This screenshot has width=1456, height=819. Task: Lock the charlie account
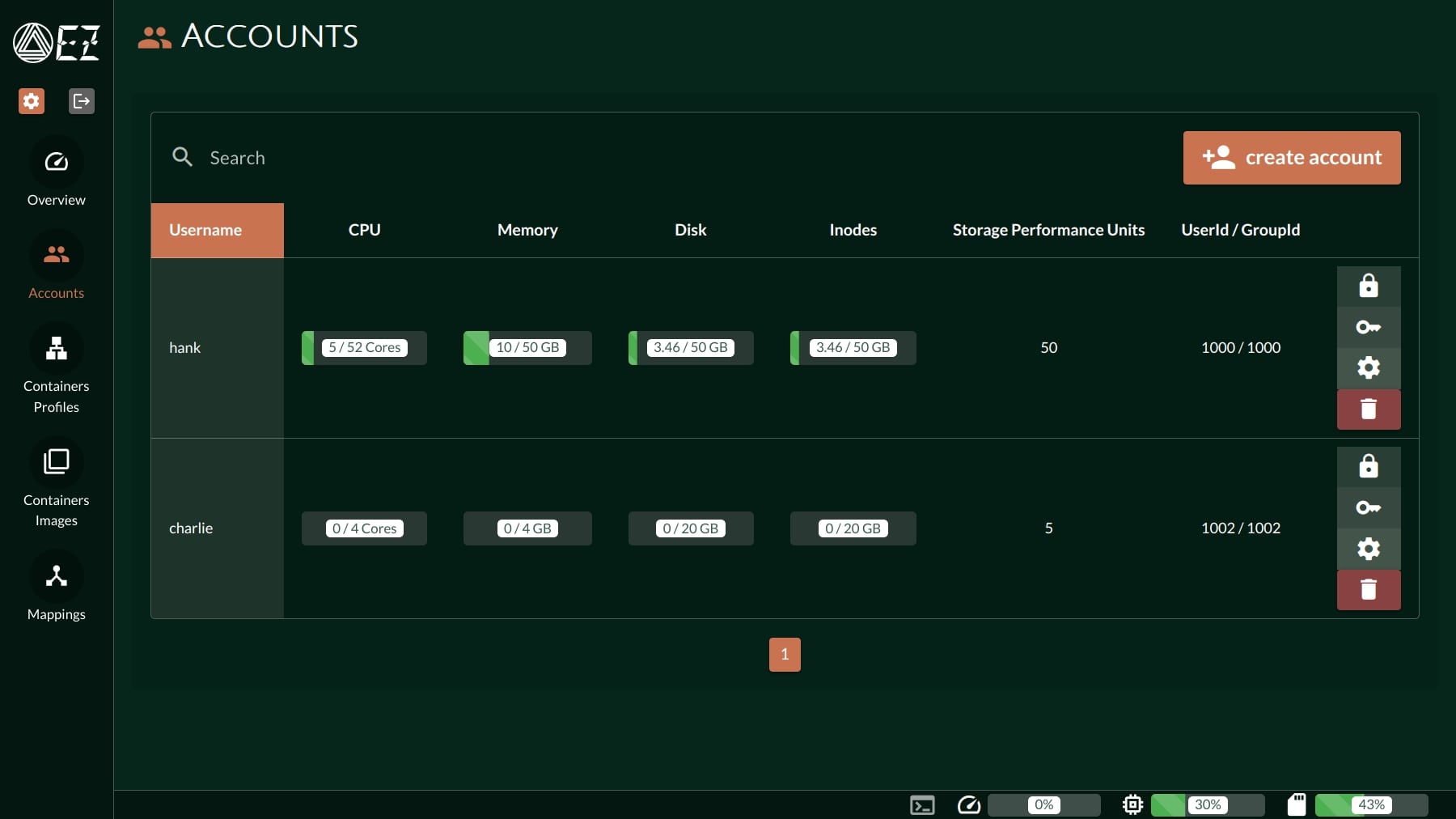pos(1368,467)
